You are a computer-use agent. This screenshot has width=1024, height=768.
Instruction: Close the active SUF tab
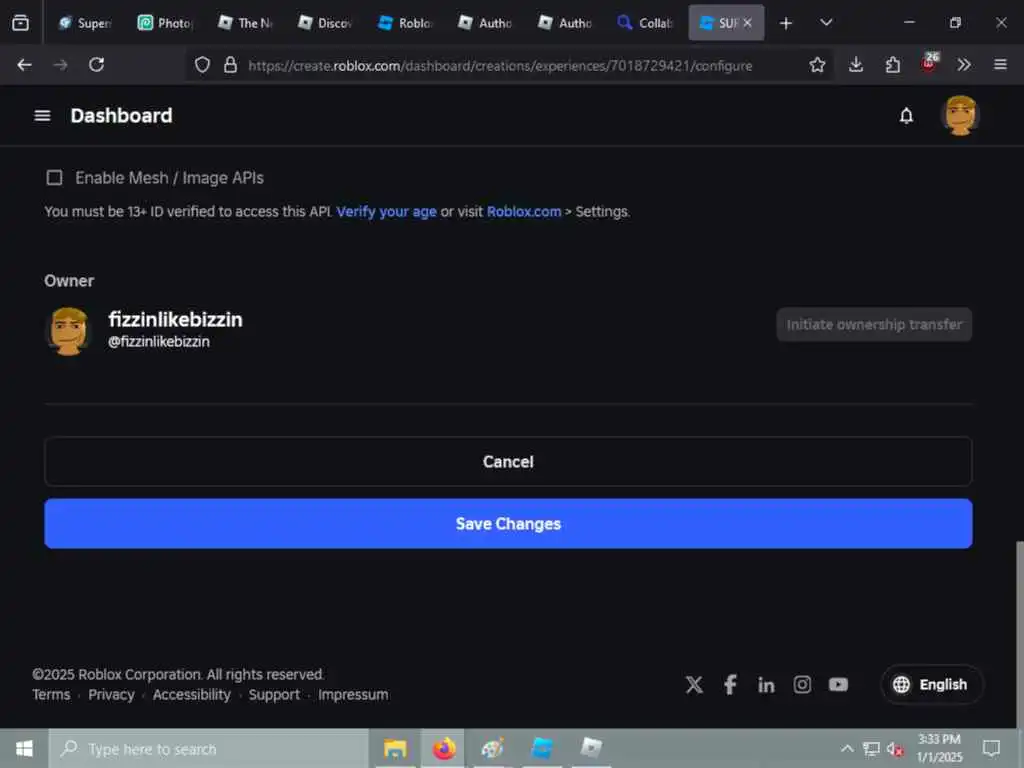[x=748, y=23]
